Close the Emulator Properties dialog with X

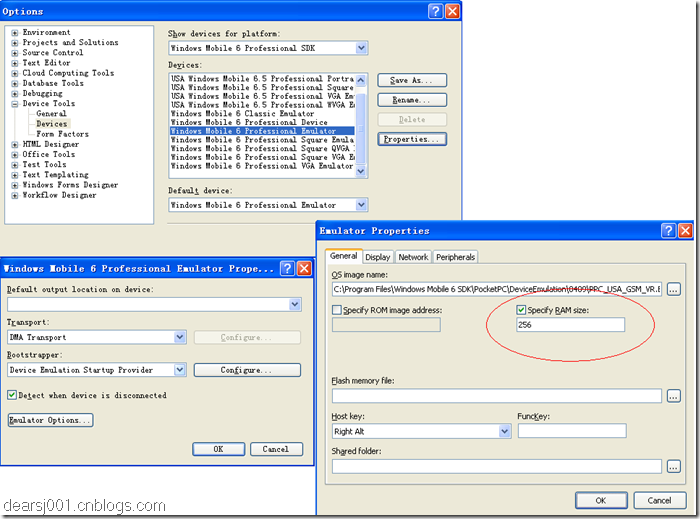tap(685, 230)
